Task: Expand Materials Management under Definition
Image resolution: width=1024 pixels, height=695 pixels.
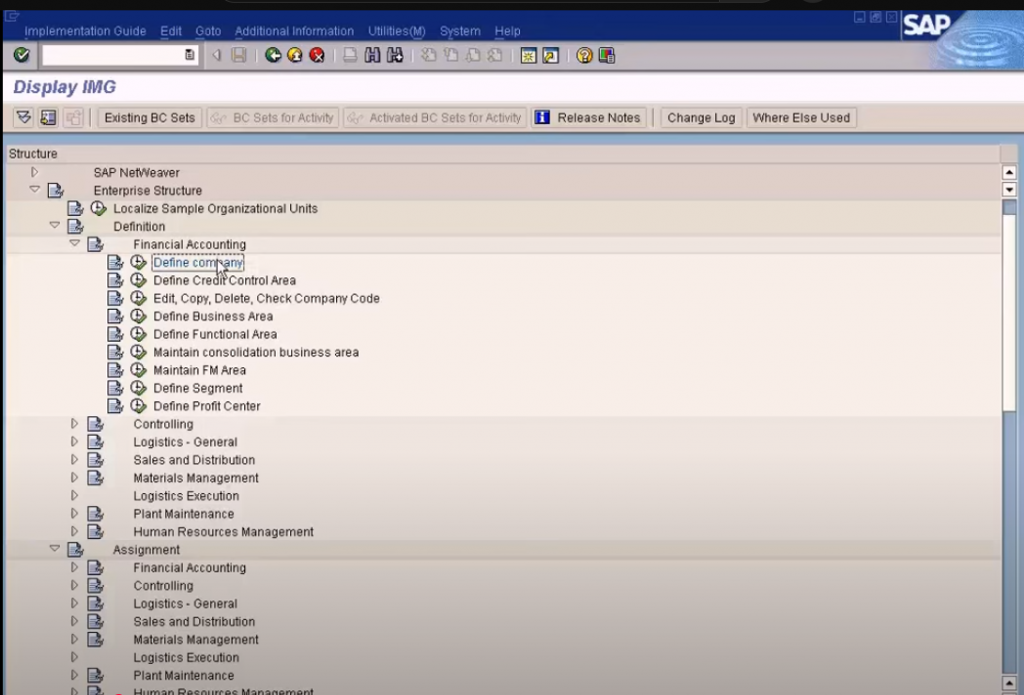Action: click(x=74, y=477)
